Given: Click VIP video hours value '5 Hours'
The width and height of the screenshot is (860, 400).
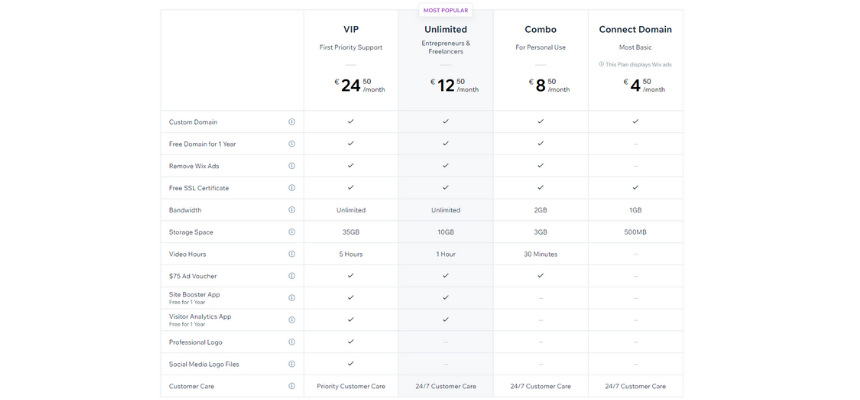Looking at the screenshot, I should click(x=351, y=254).
